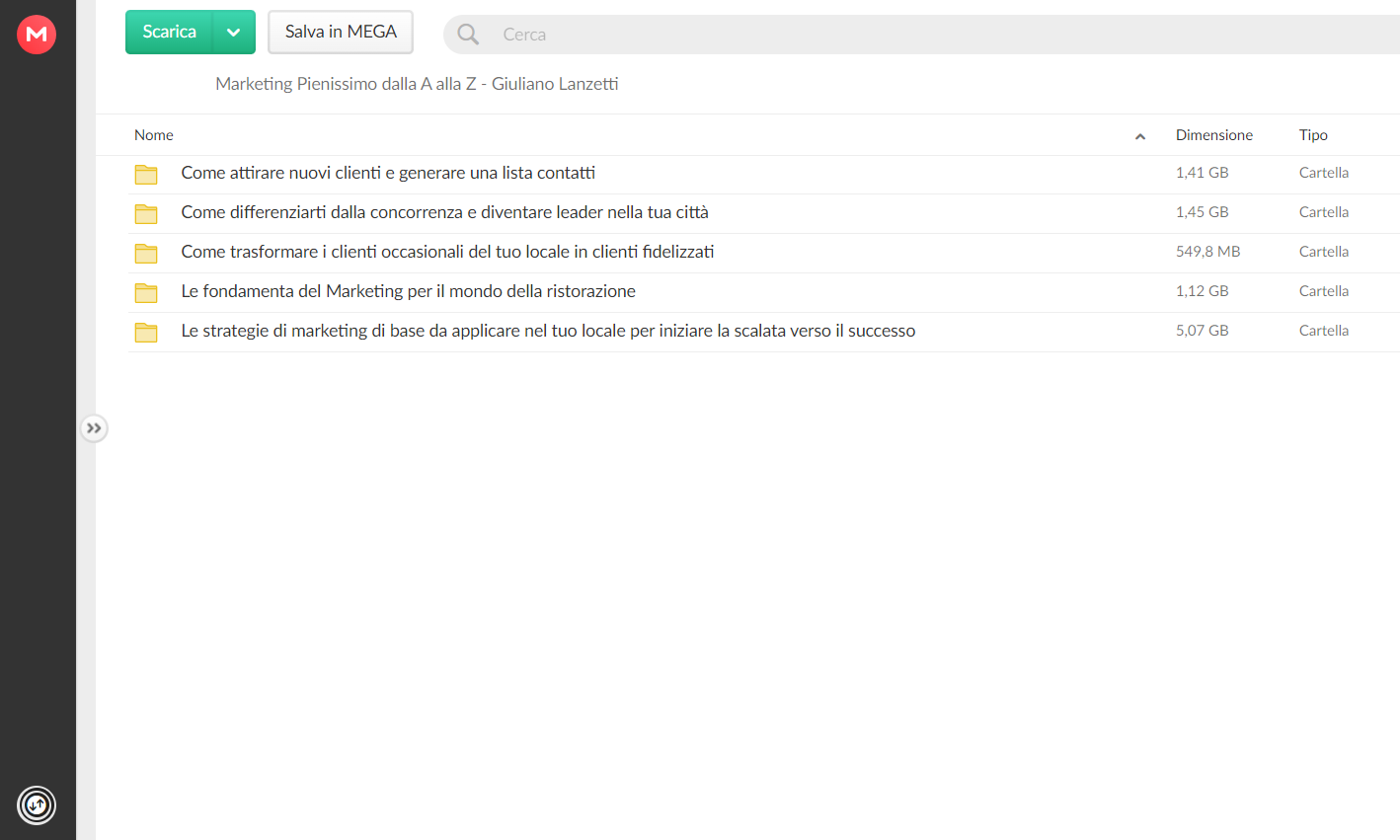The width and height of the screenshot is (1400, 840).
Task: Click folder icon for Le strategie di marketing di base
Action: pos(146,332)
